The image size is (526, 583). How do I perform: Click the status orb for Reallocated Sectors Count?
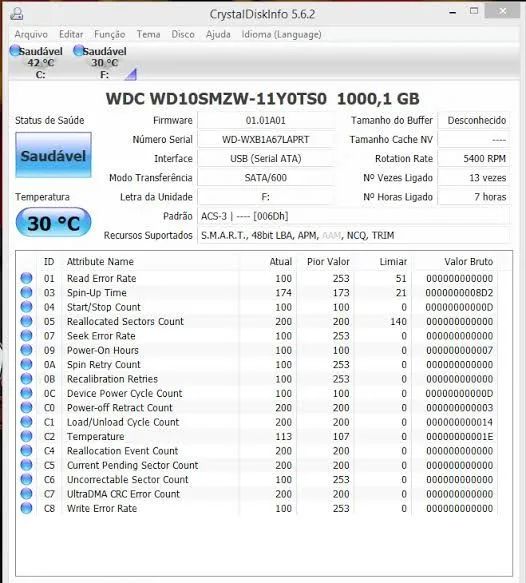[26, 321]
